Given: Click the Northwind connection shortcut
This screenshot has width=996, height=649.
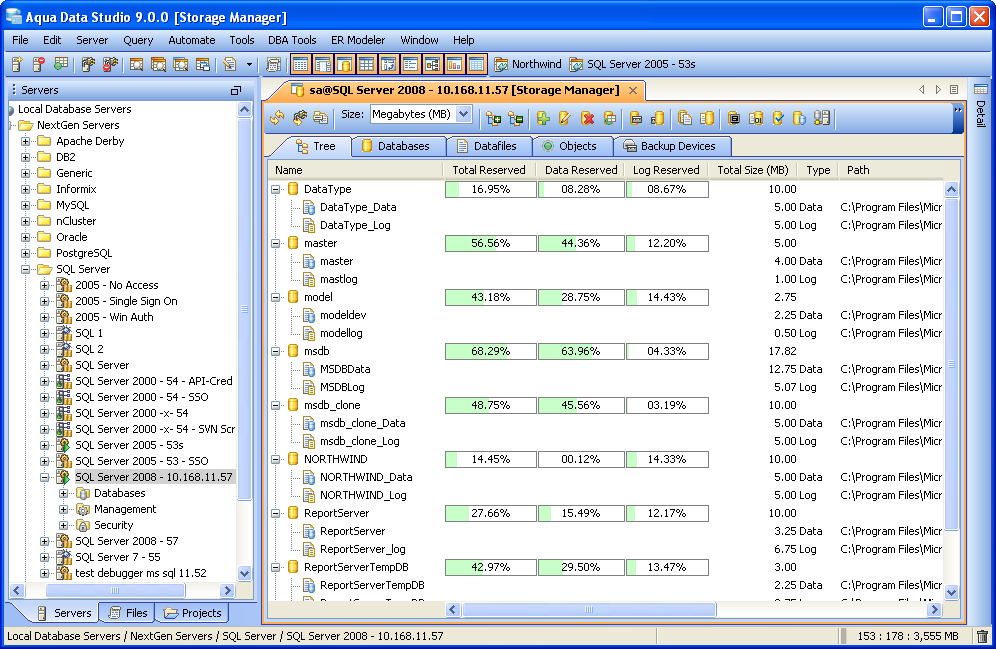Looking at the screenshot, I should tap(528, 64).
